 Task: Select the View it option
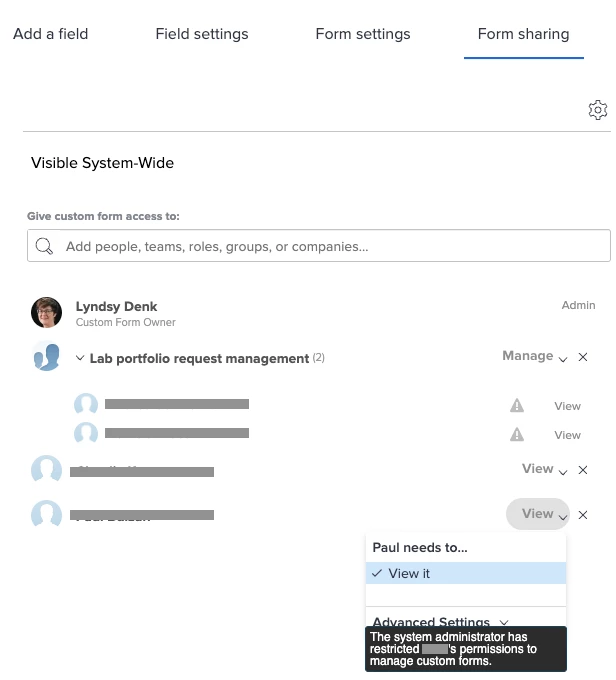click(x=465, y=573)
